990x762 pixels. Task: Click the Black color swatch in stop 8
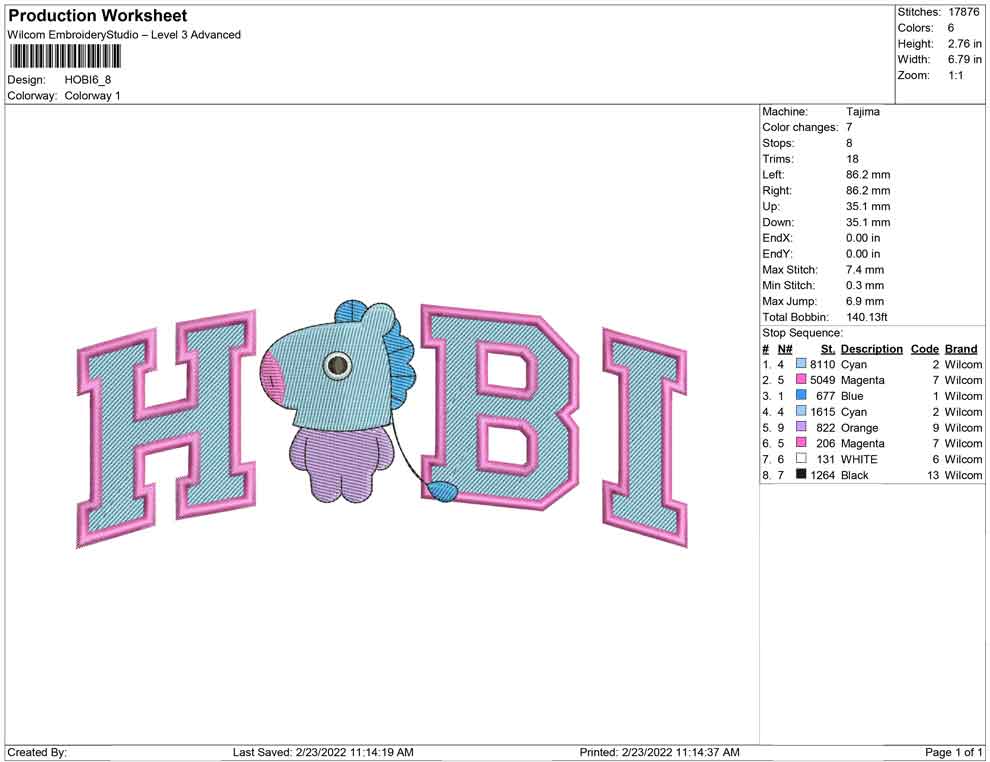point(801,474)
